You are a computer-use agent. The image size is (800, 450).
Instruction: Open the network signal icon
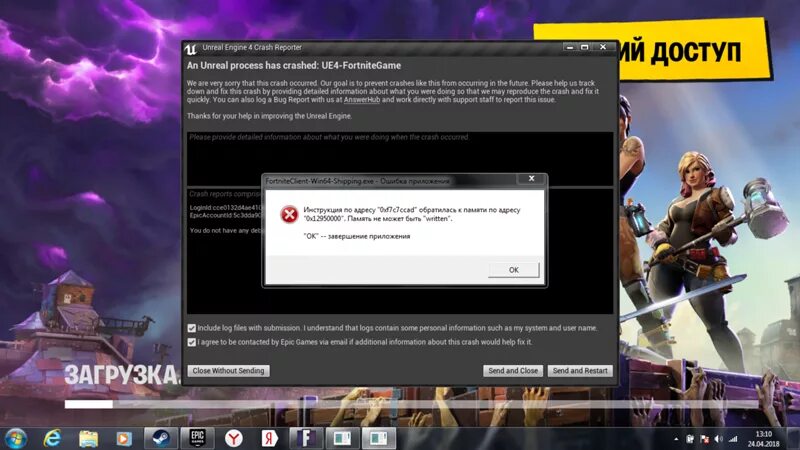[x=733, y=439]
